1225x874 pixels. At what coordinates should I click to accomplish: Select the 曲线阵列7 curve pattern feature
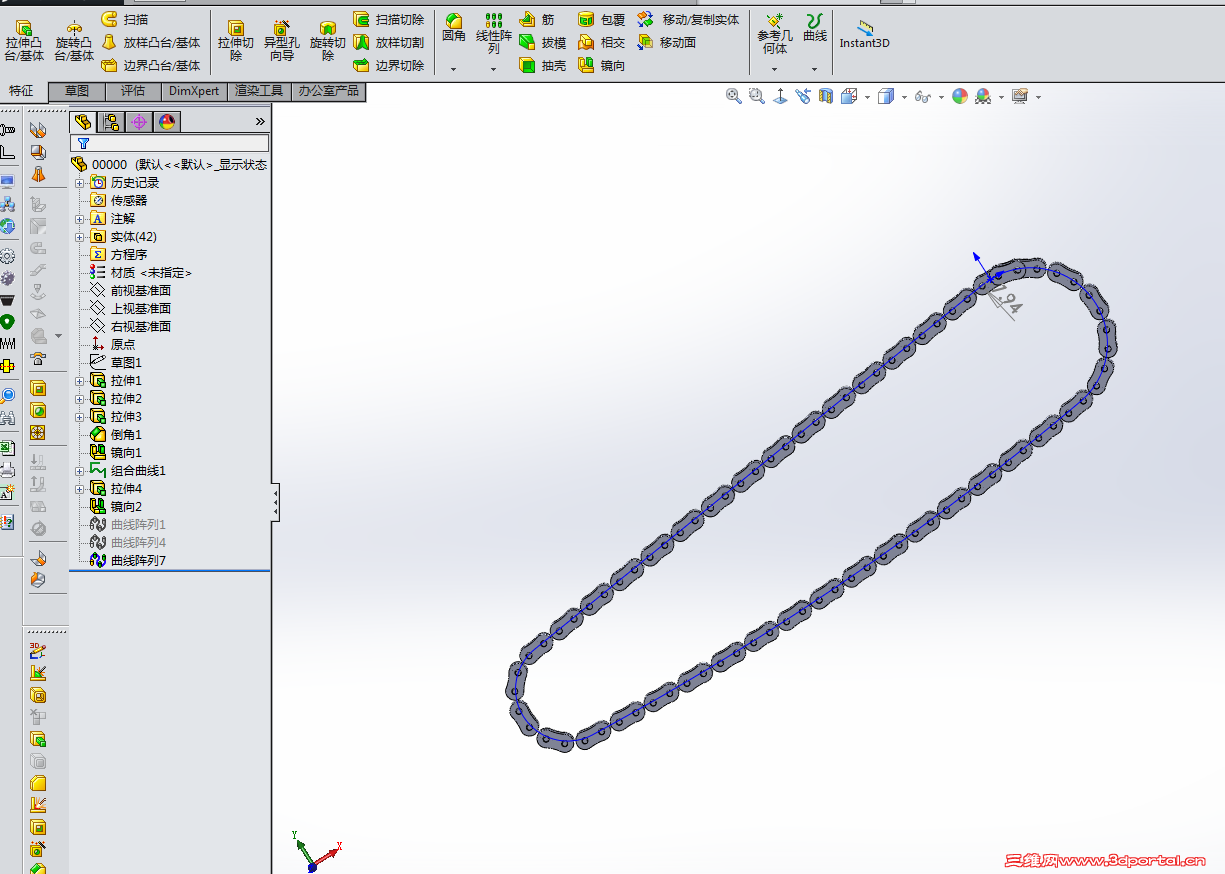(128, 561)
